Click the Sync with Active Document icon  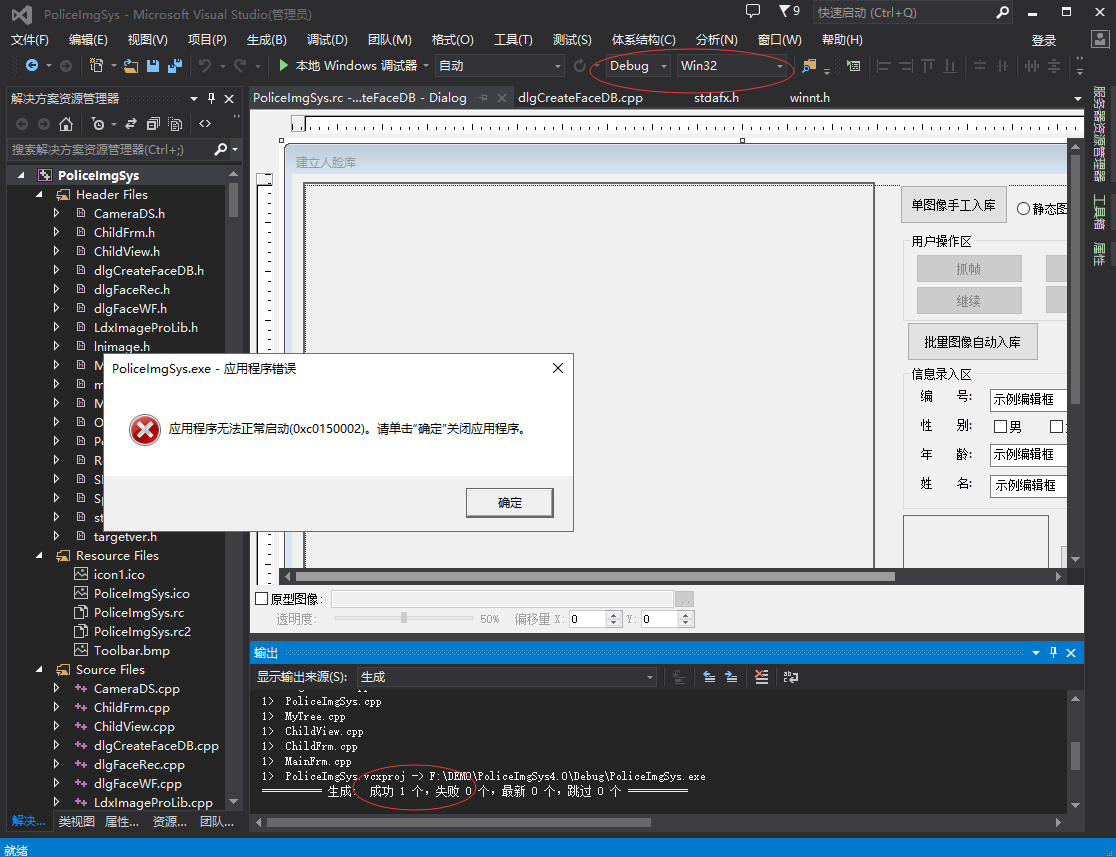pos(130,124)
